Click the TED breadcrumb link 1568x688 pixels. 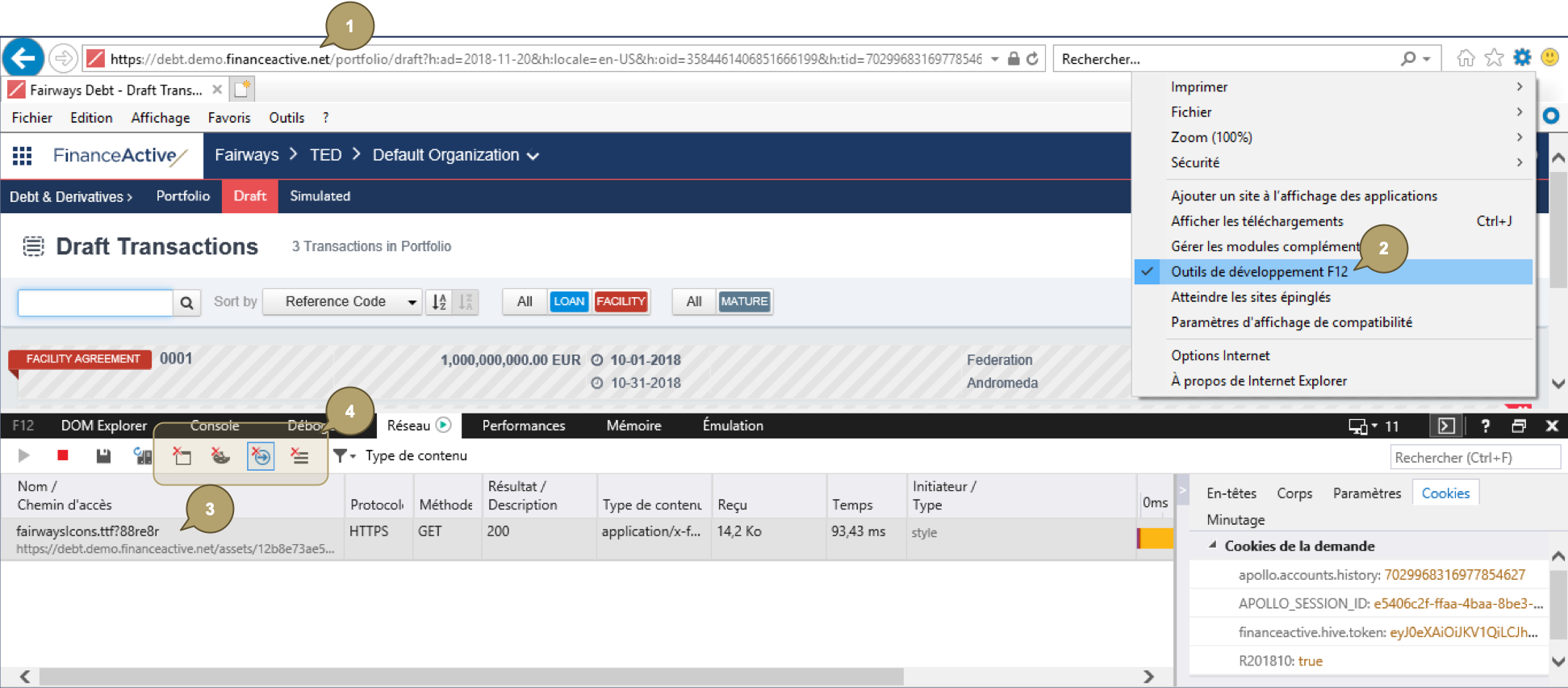click(326, 155)
